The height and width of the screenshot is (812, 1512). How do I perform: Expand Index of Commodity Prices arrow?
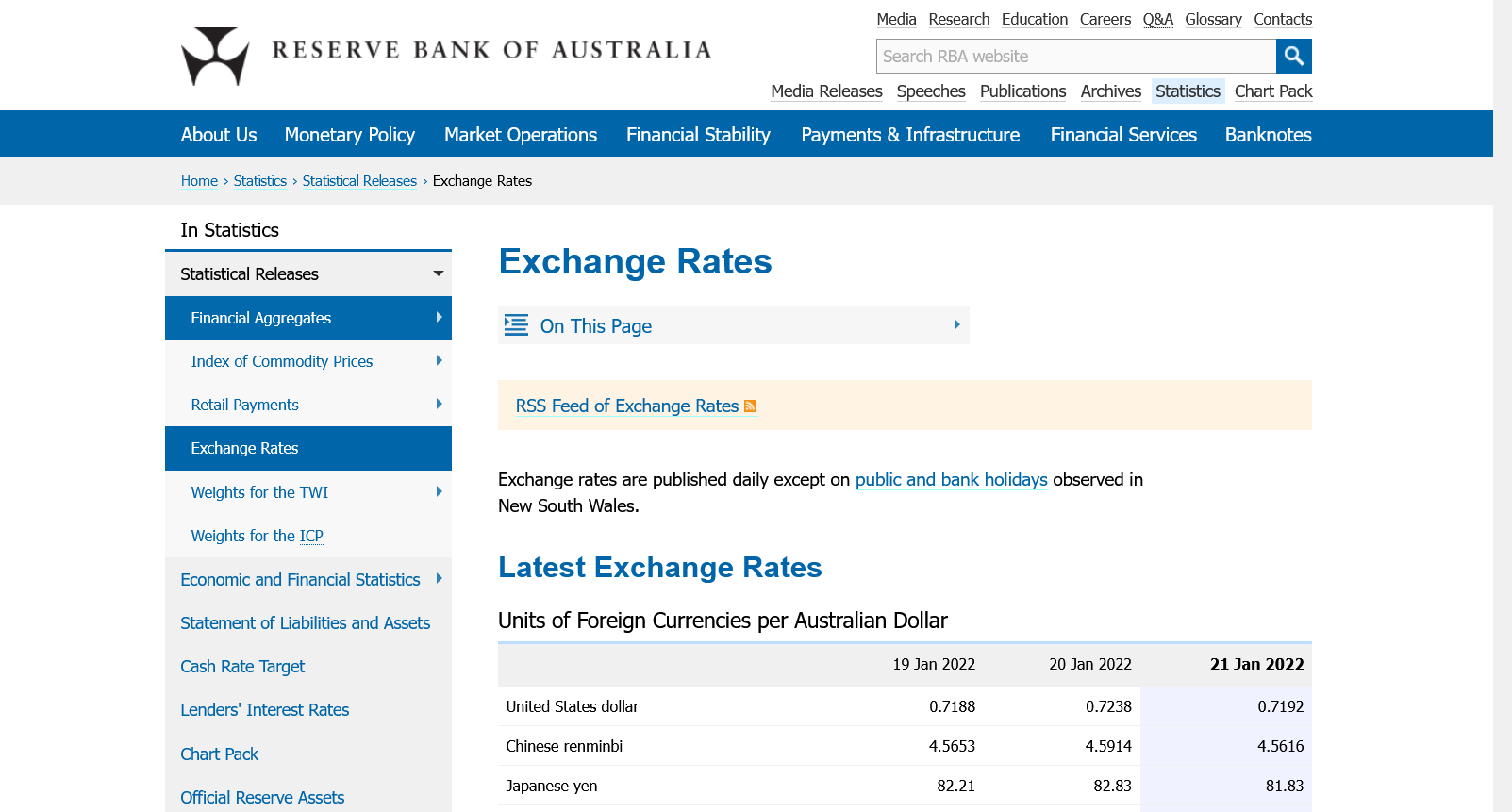(439, 361)
